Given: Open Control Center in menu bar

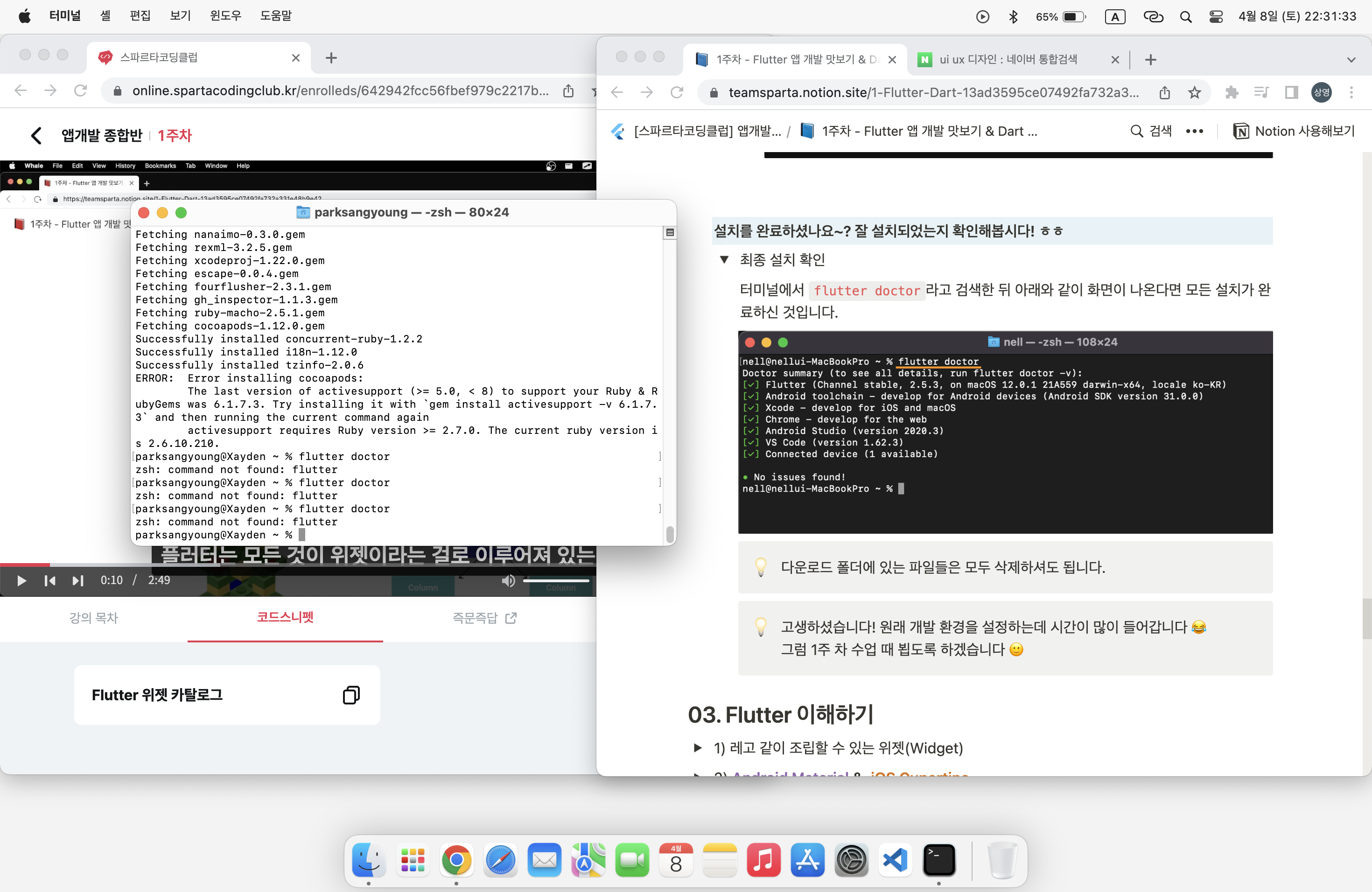Looking at the screenshot, I should pyautogui.click(x=1216, y=17).
